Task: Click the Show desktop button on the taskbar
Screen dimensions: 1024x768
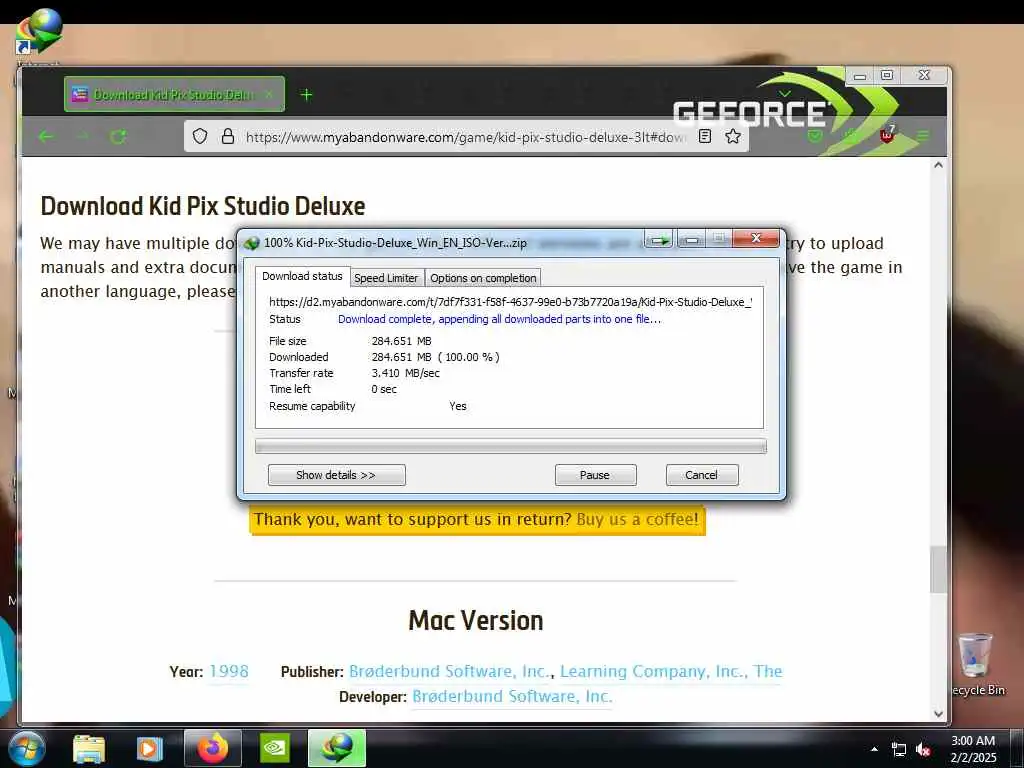Action: pyautogui.click(x=1019, y=748)
